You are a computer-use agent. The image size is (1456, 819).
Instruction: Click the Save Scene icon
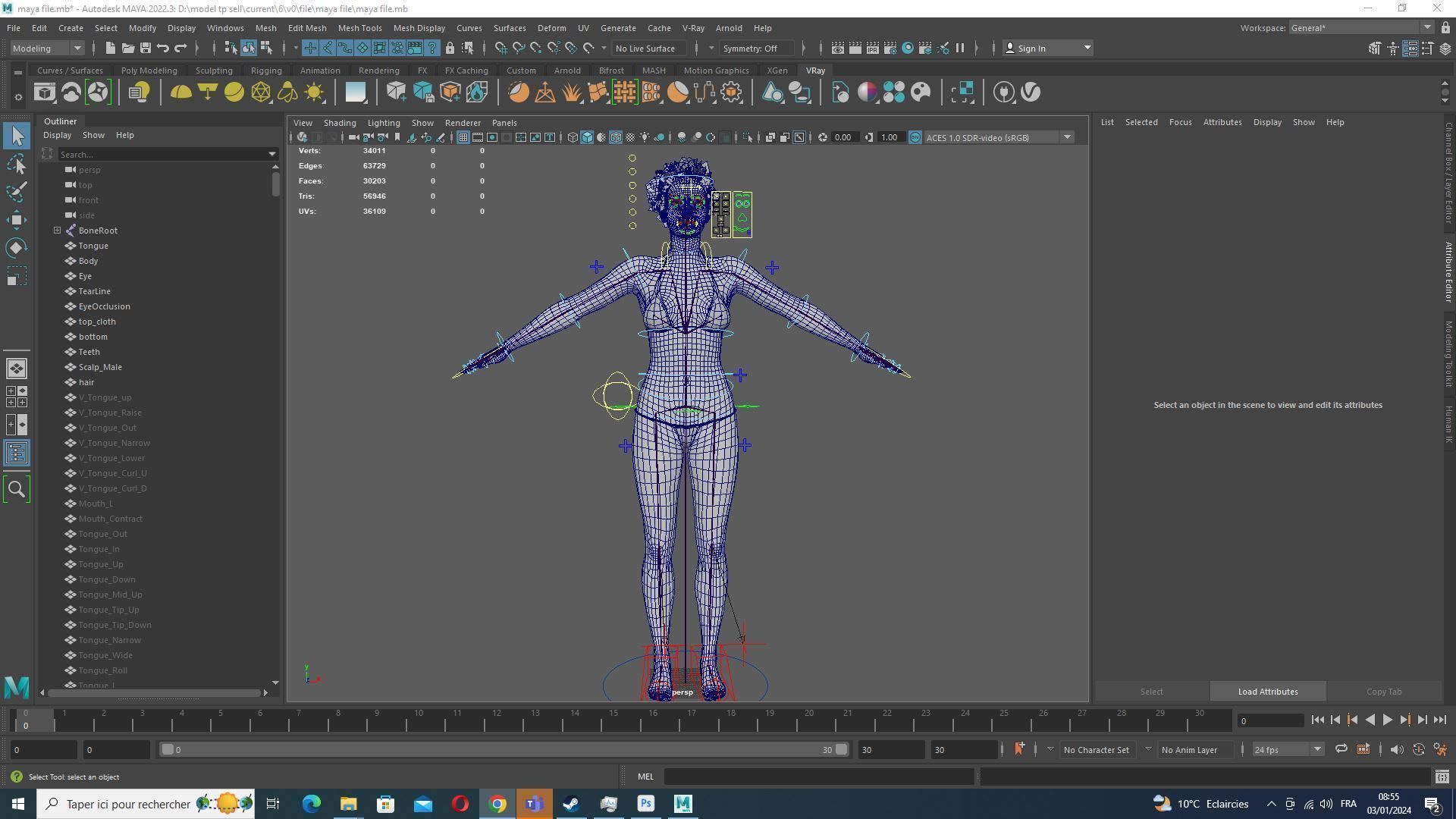point(146,48)
